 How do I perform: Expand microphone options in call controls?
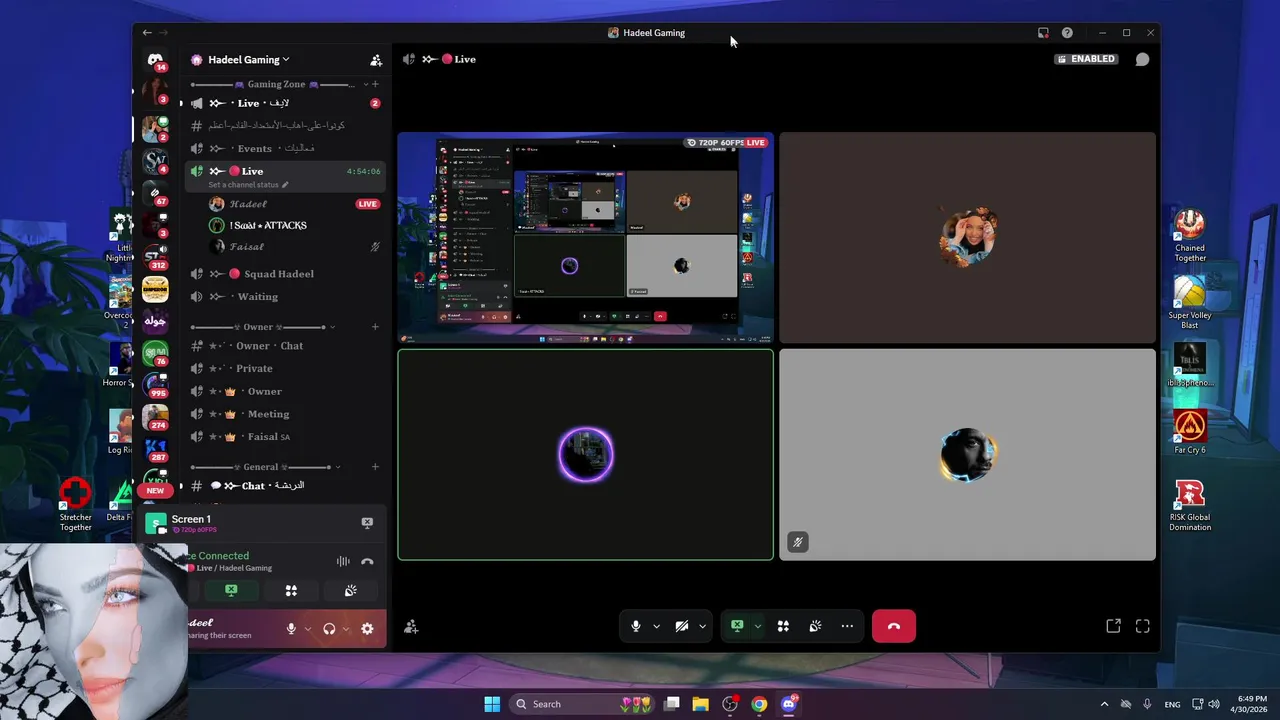click(x=656, y=626)
